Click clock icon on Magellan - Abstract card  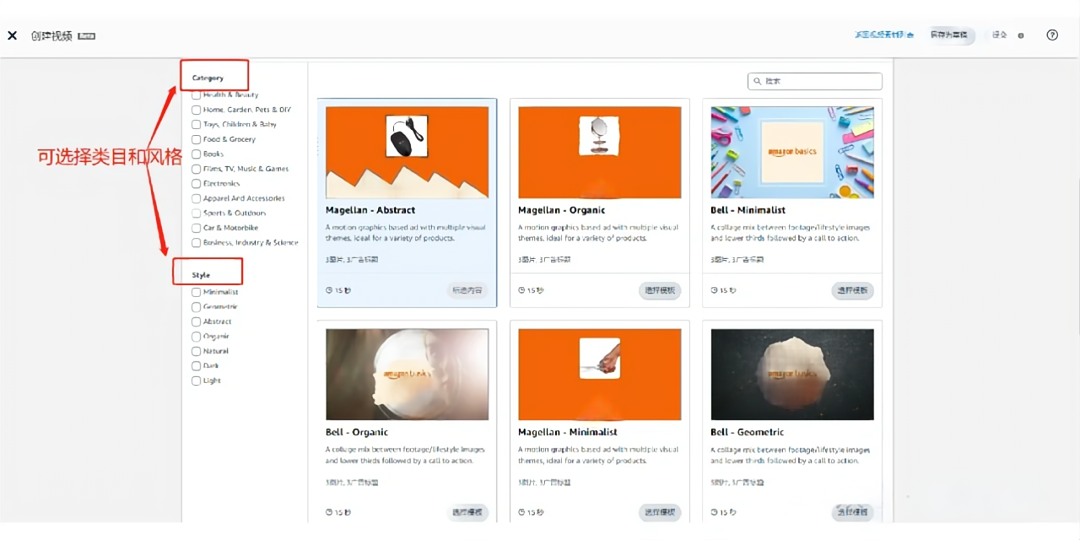click(x=329, y=291)
